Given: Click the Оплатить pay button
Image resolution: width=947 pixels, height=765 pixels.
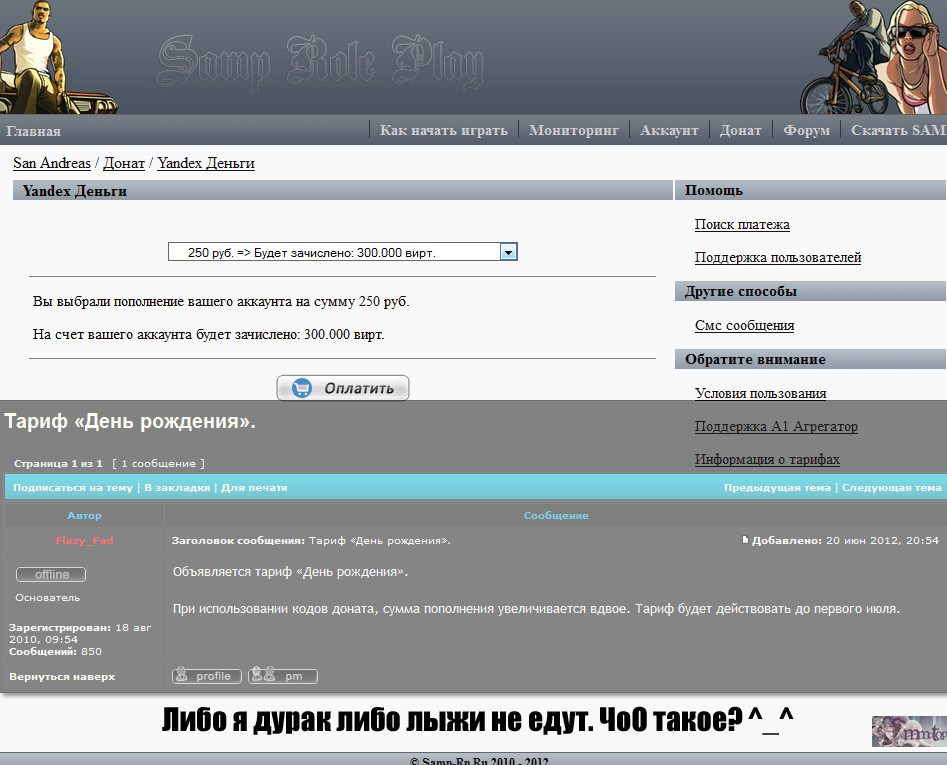Looking at the screenshot, I should [x=342, y=388].
